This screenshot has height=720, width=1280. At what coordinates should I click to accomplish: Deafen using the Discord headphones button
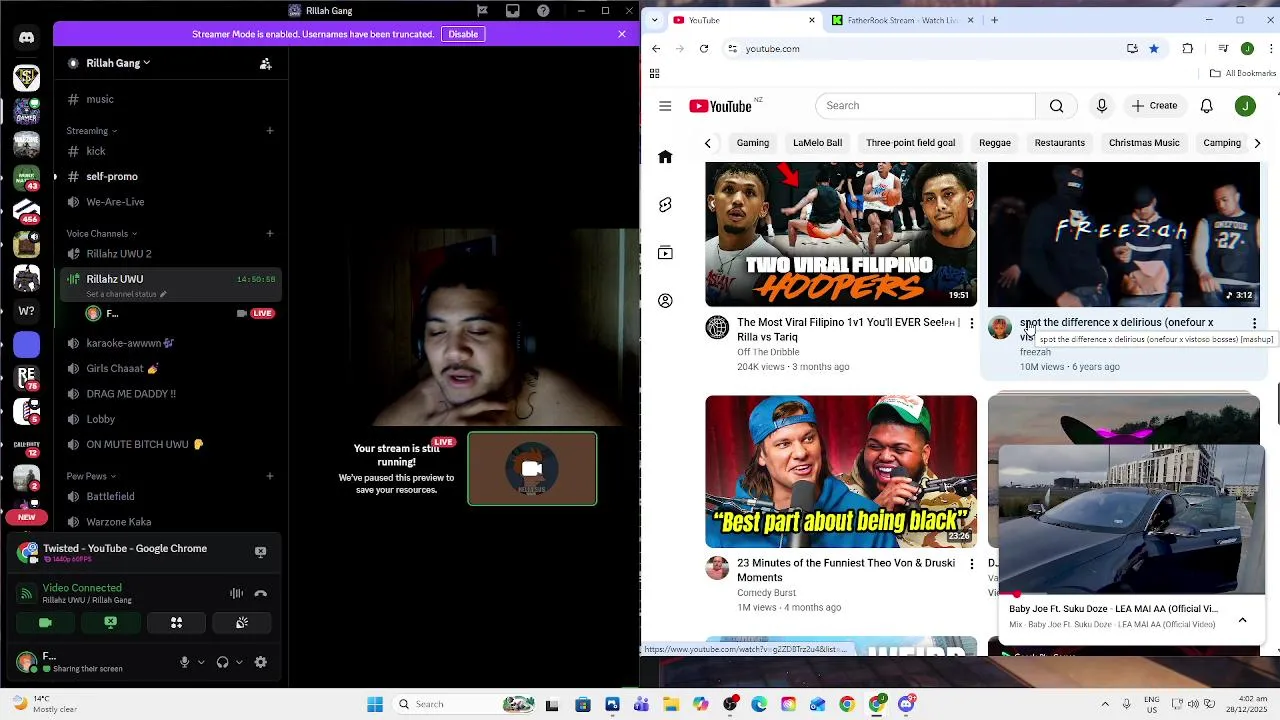[x=223, y=662]
